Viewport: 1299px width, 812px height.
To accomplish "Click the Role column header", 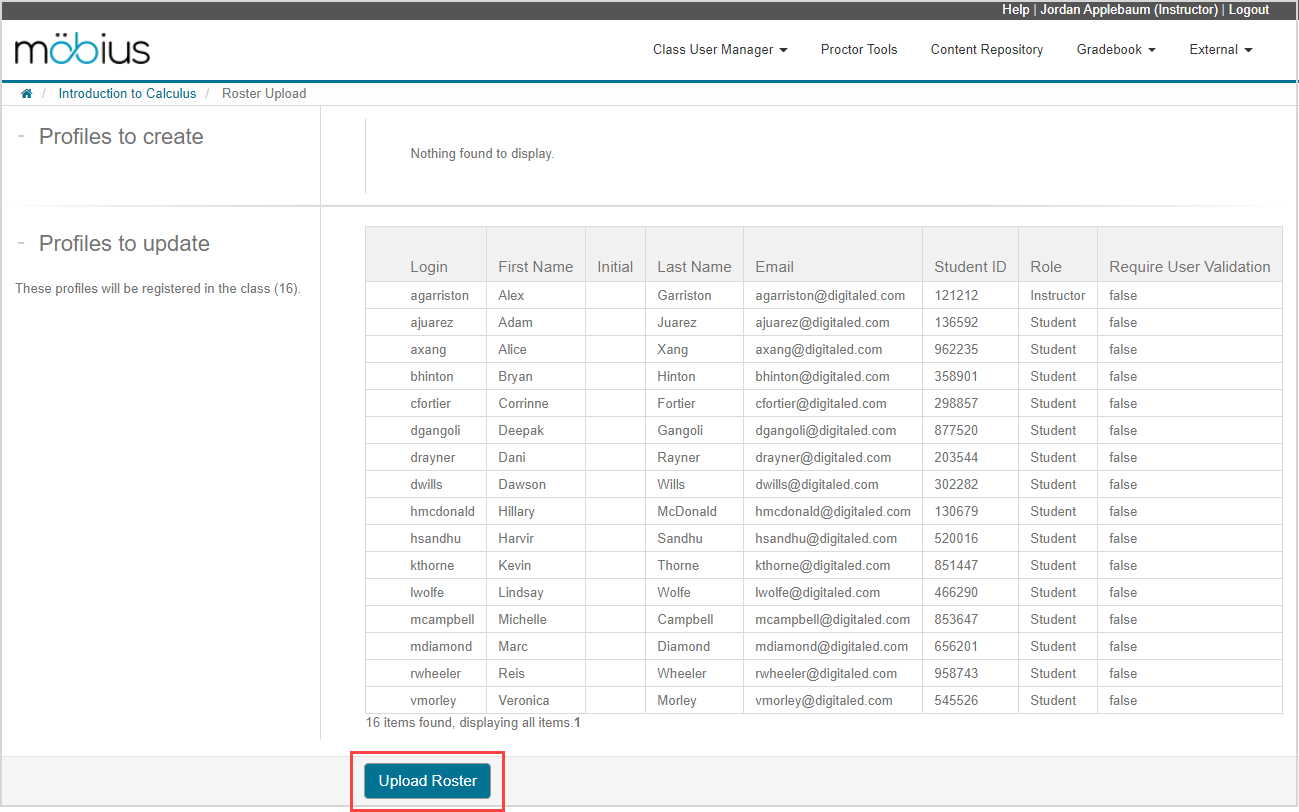I will click(x=1046, y=267).
